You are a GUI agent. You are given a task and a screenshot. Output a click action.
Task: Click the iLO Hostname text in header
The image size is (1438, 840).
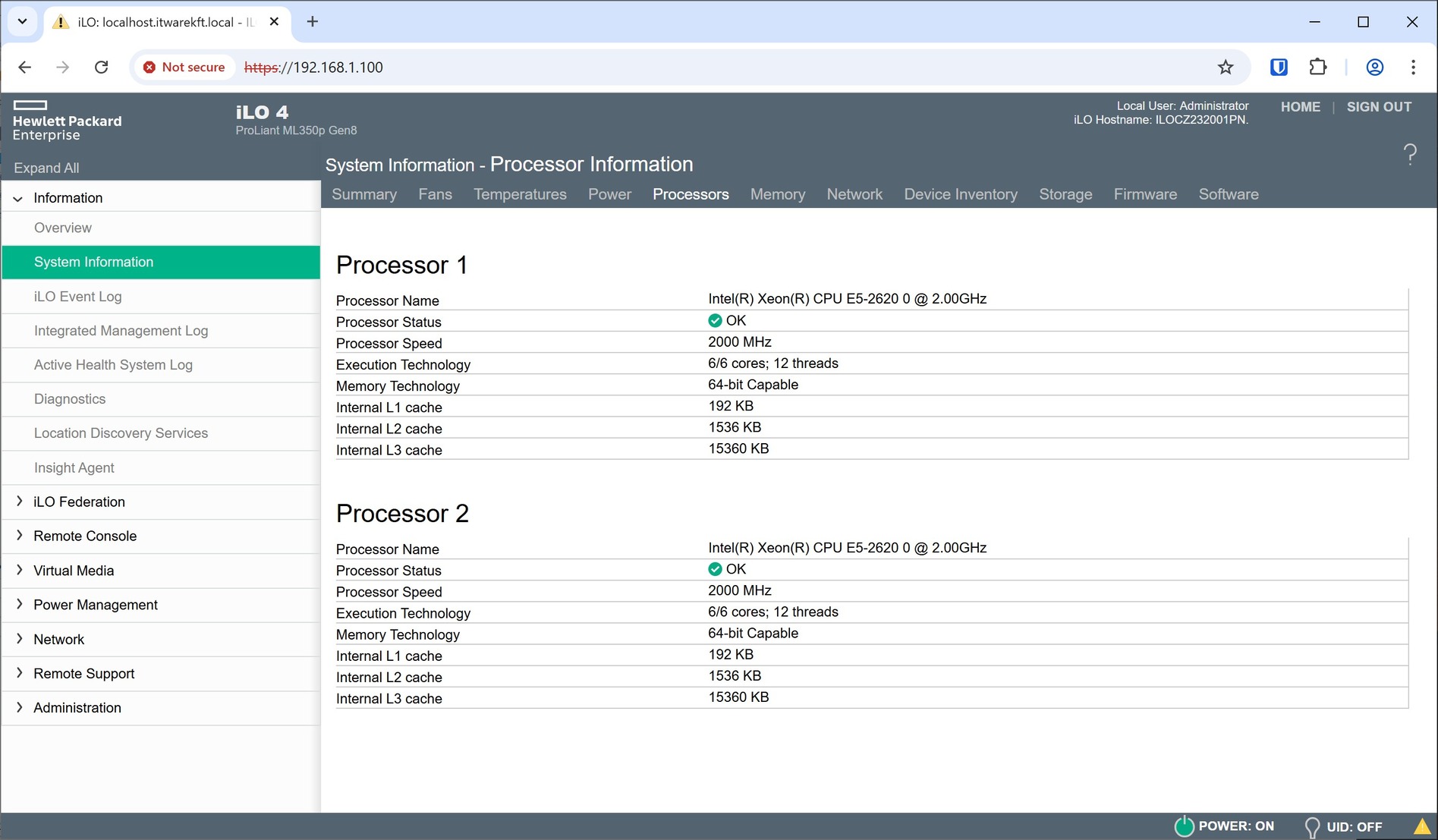click(x=1160, y=120)
